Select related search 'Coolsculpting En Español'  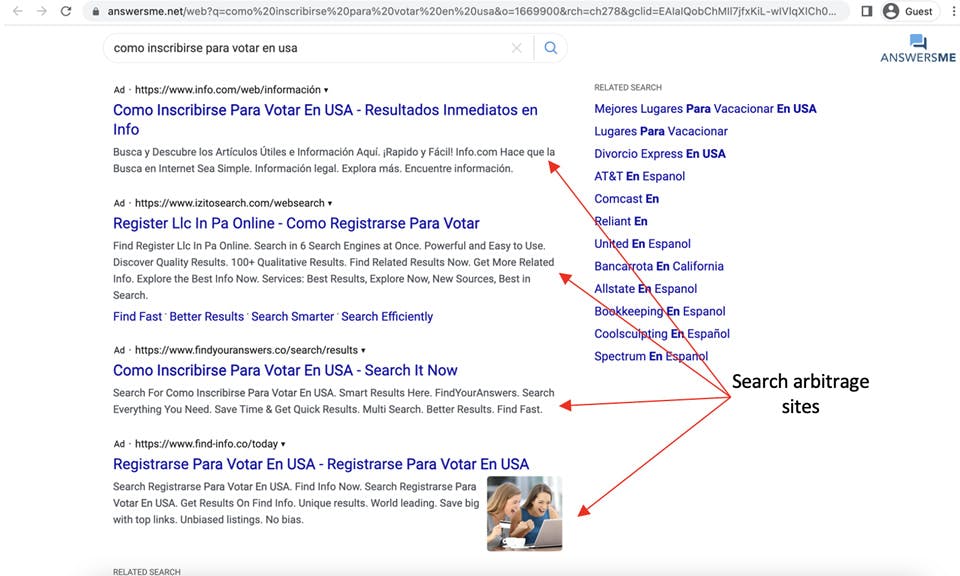click(662, 334)
